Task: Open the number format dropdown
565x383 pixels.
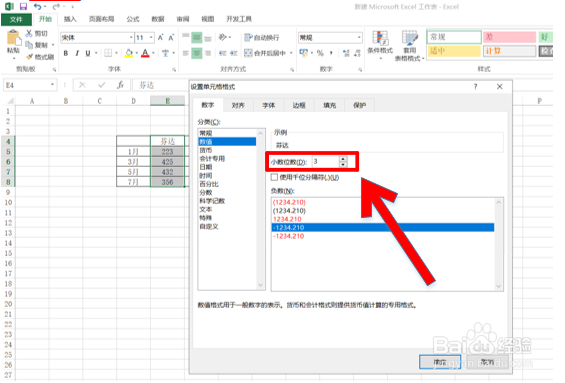Action: tap(359, 37)
